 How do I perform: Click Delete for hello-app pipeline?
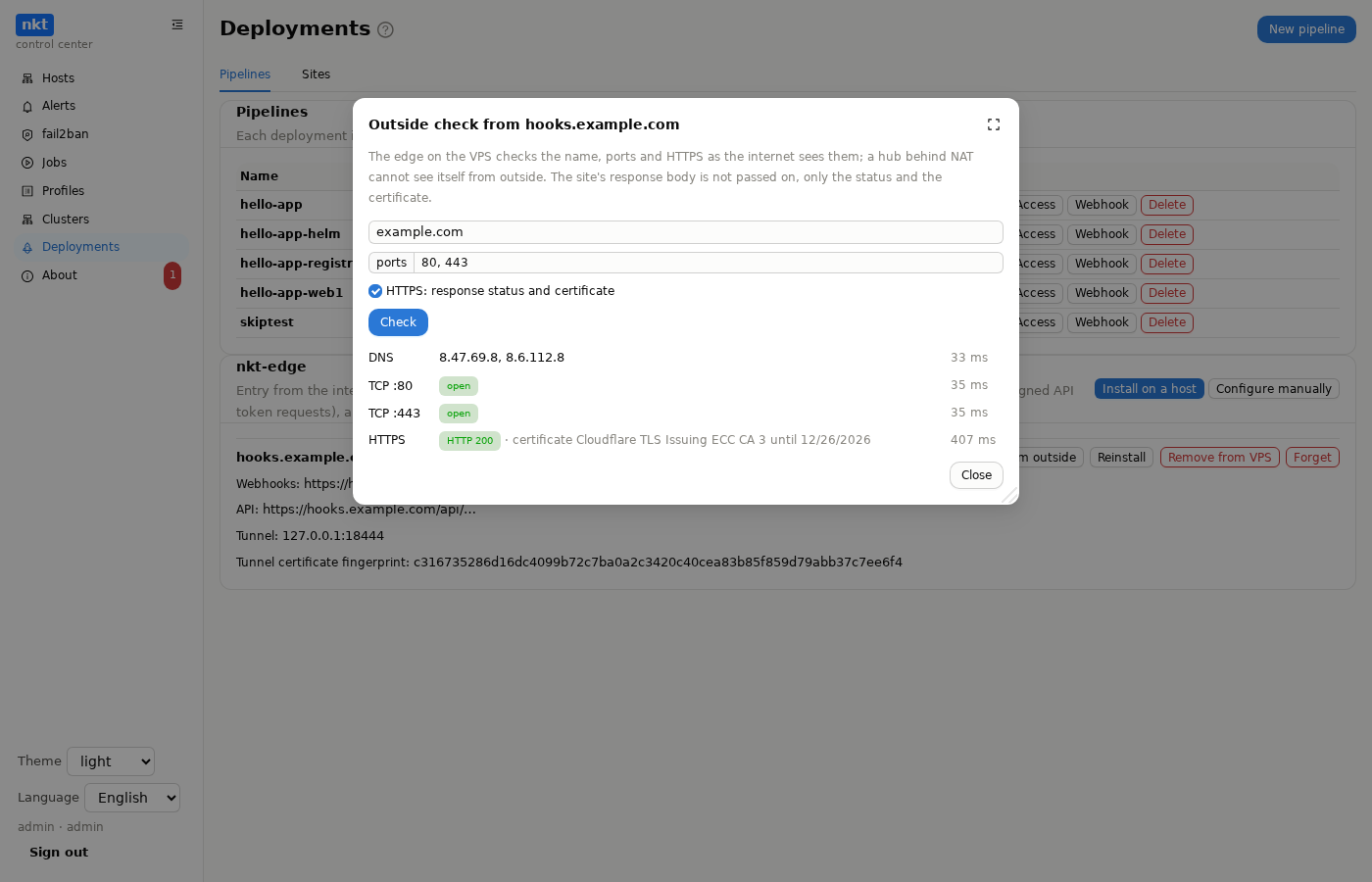point(1167,205)
